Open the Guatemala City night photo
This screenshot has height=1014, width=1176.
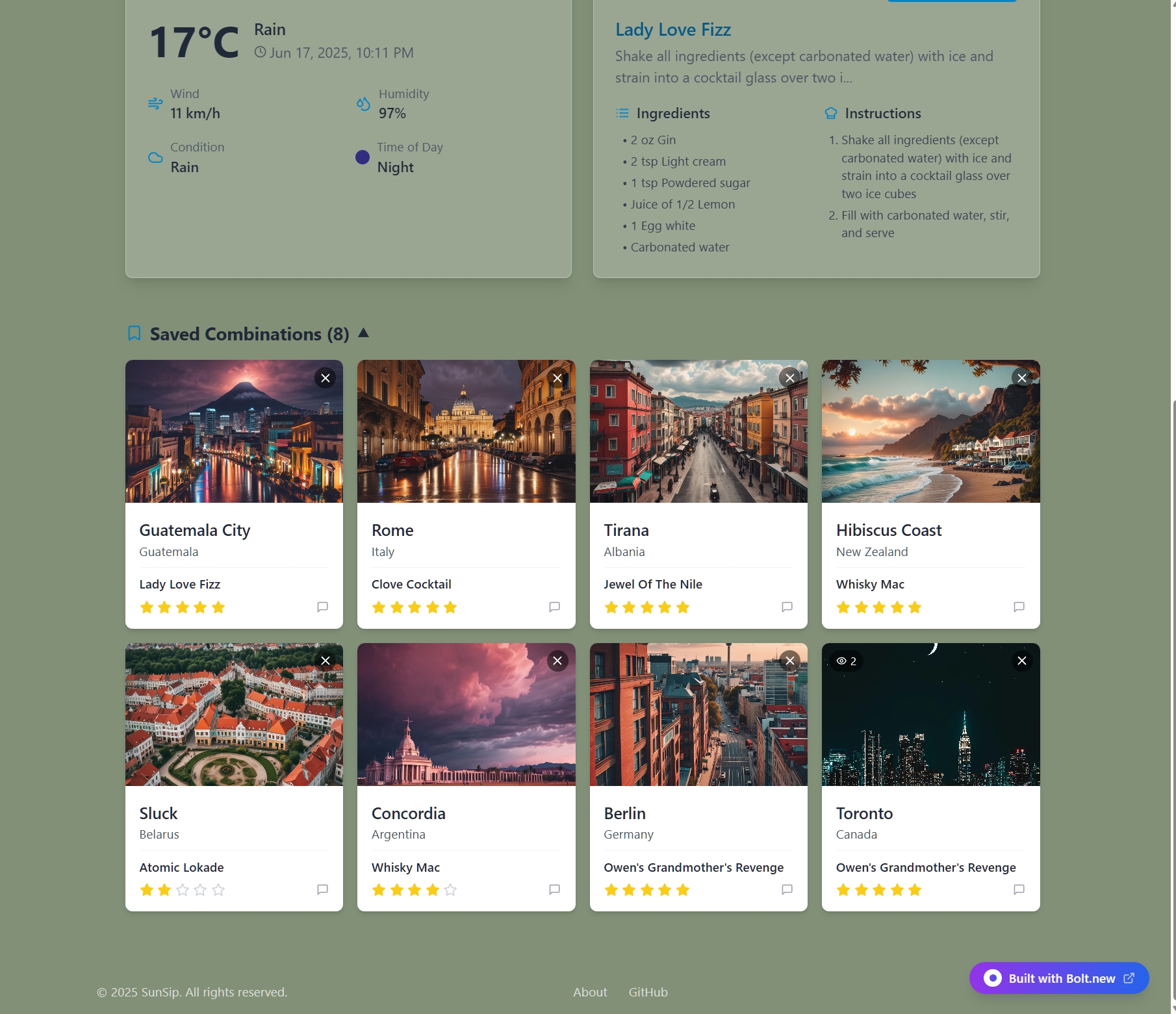click(234, 431)
